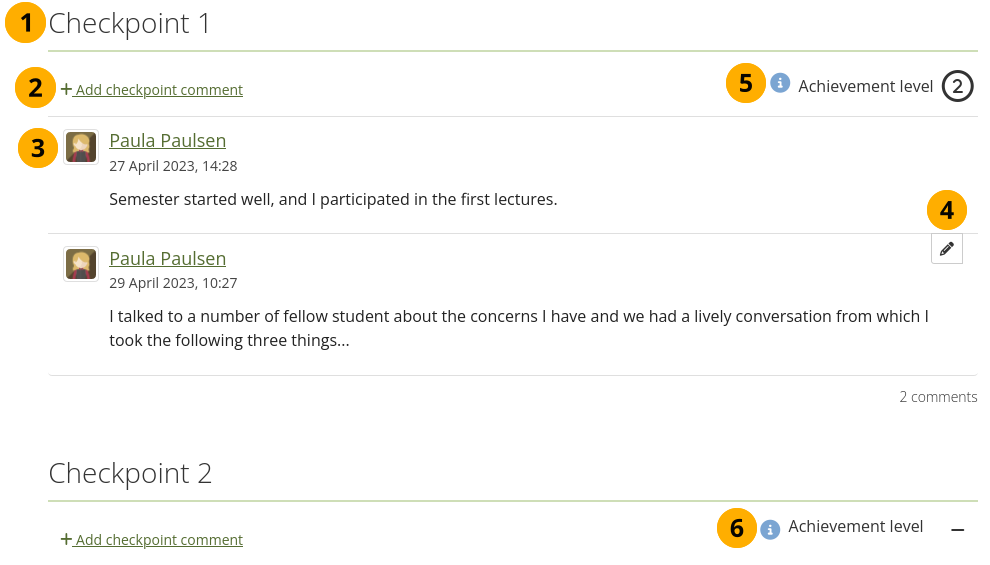Click the plus icon for Checkpoint 2 comment
This screenshot has width=990, height=565.
[x=66, y=539]
